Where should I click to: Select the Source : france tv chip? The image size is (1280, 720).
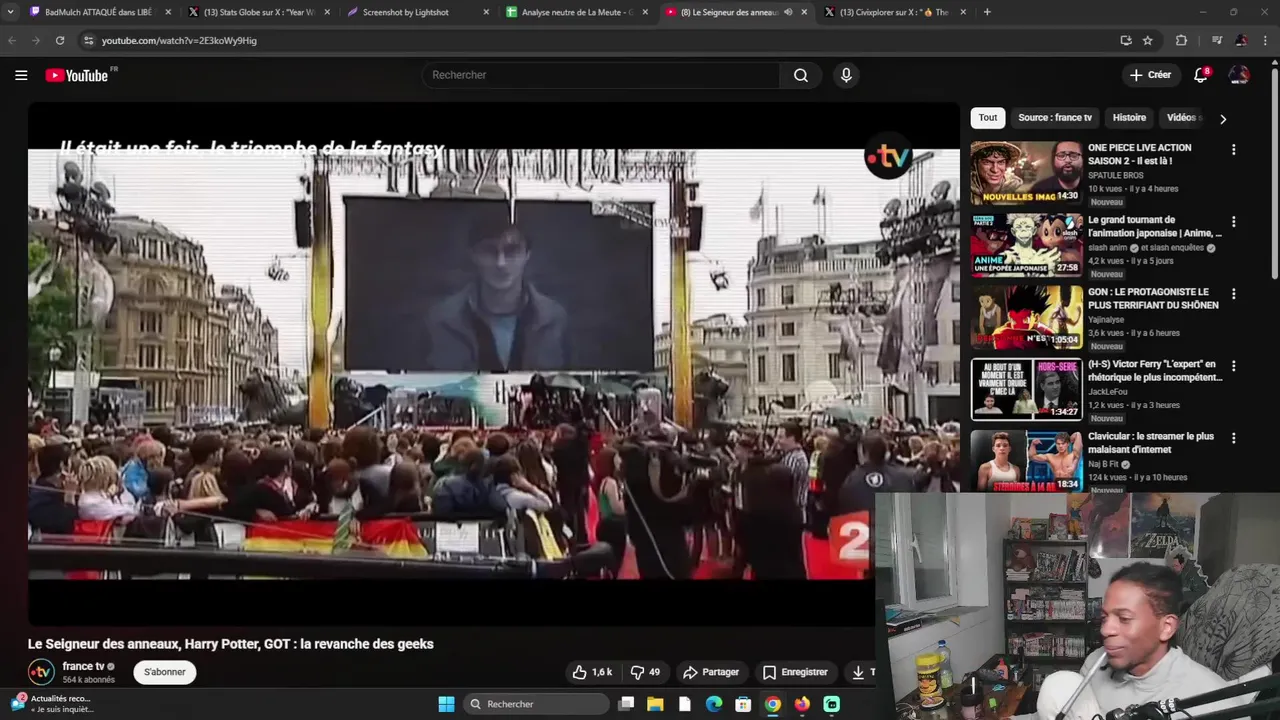tap(1055, 118)
